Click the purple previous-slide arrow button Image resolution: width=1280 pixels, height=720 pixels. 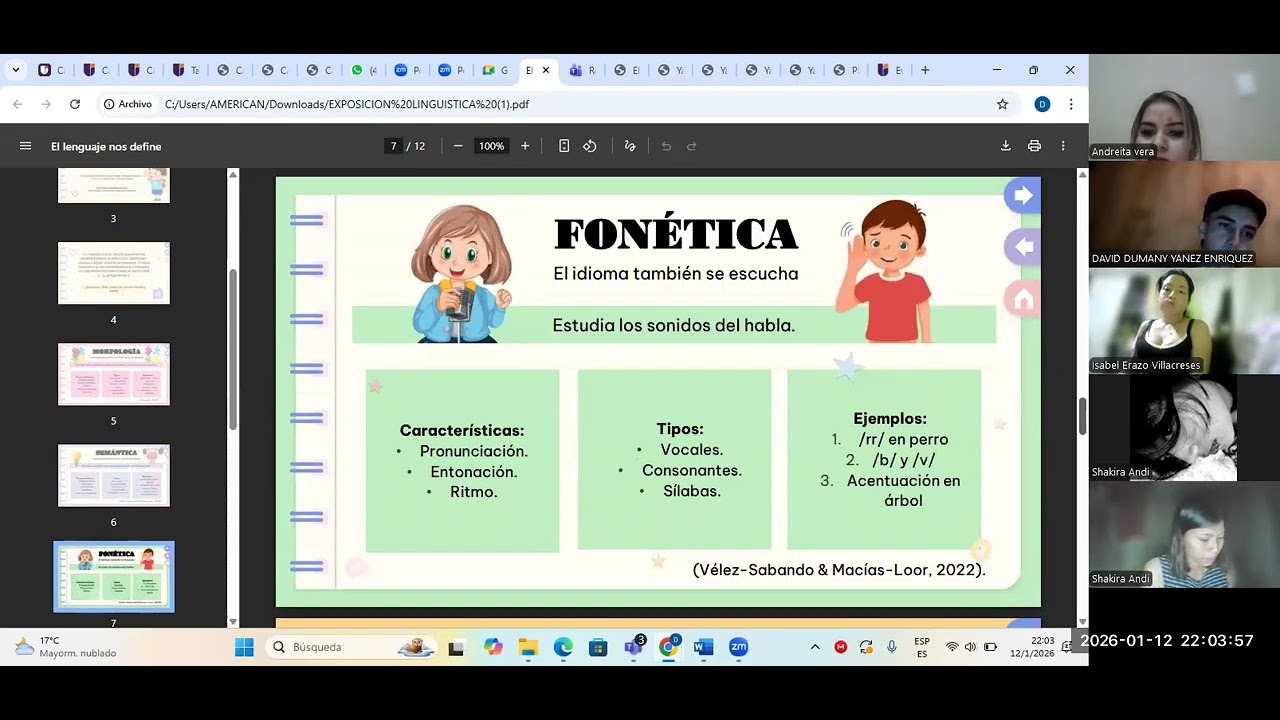pos(1022,247)
